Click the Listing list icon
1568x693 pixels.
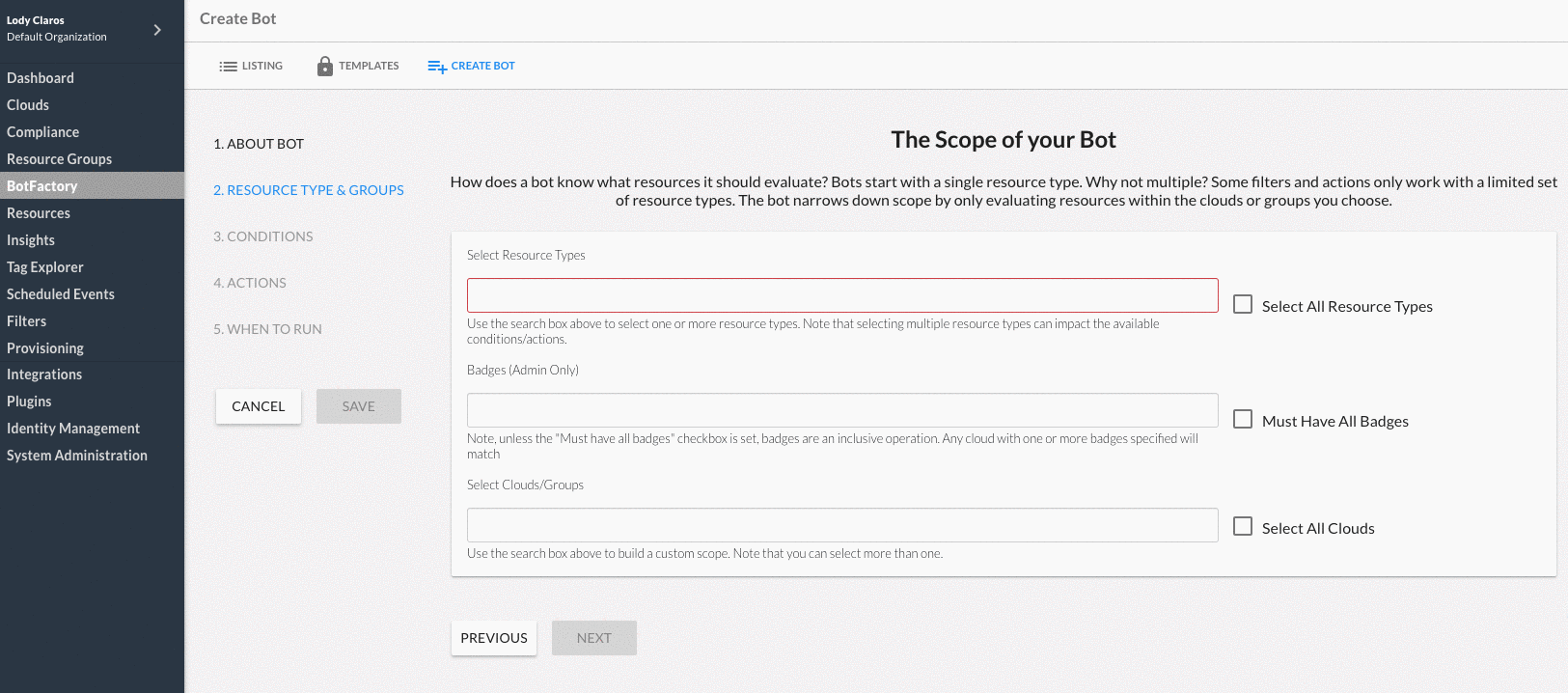228,67
